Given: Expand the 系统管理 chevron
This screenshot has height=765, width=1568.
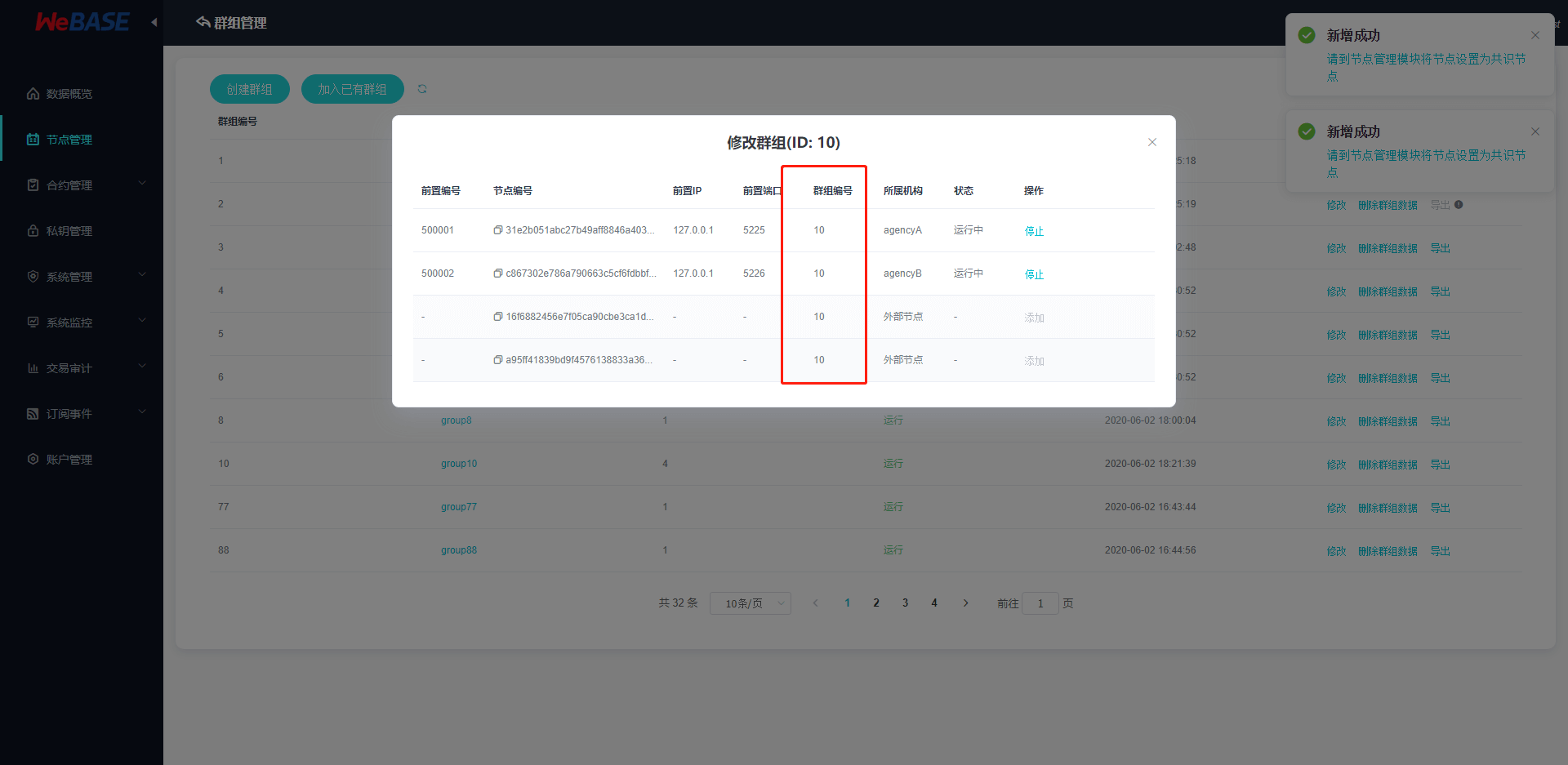Looking at the screenshot, I should tap(142, 274).
